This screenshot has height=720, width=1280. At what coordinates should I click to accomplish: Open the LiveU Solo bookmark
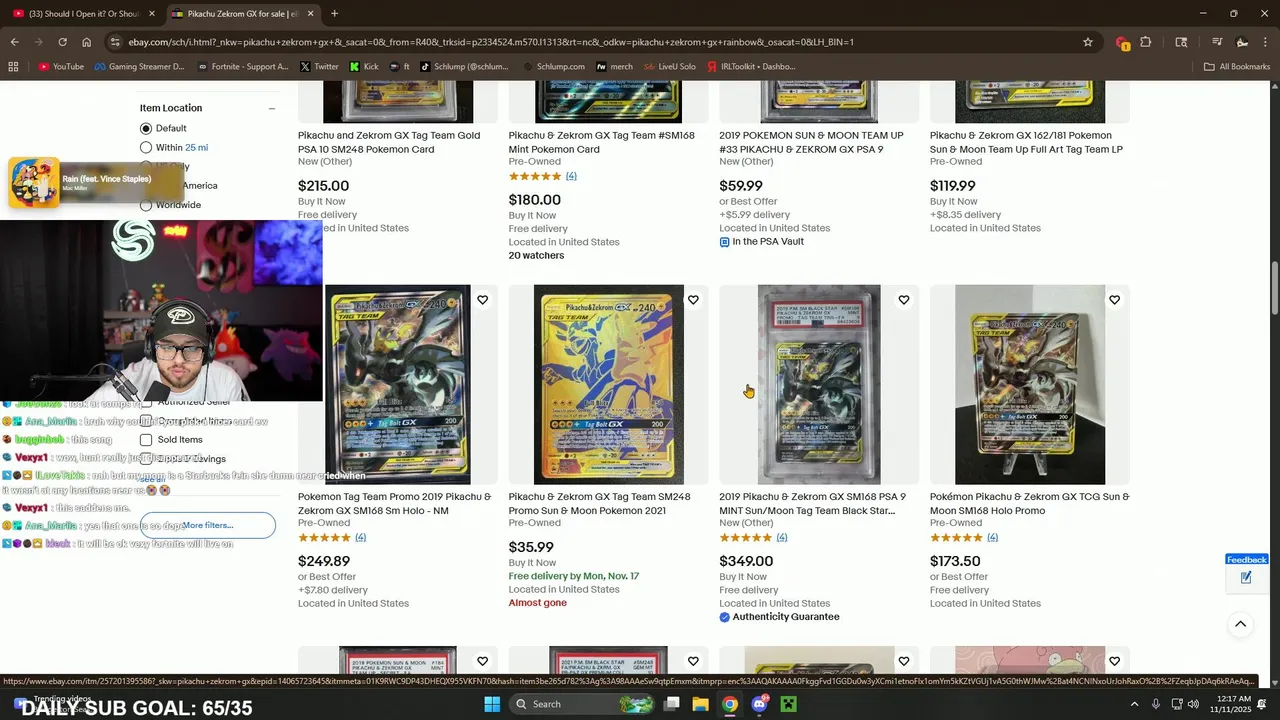click(x=670, y=67)
